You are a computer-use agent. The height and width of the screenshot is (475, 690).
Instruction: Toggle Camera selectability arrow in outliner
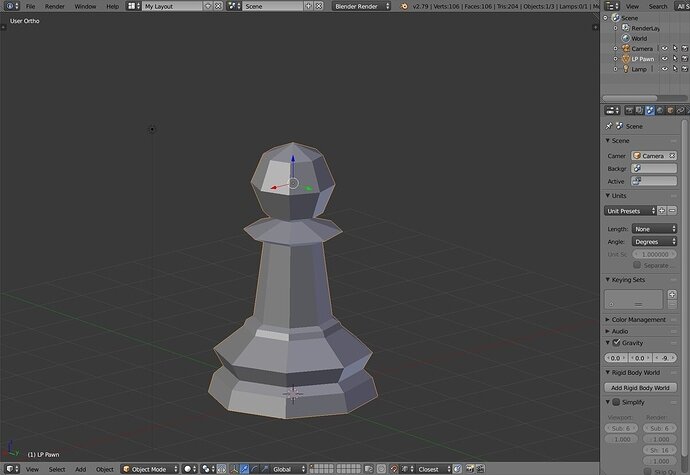(x=675, y=48)
